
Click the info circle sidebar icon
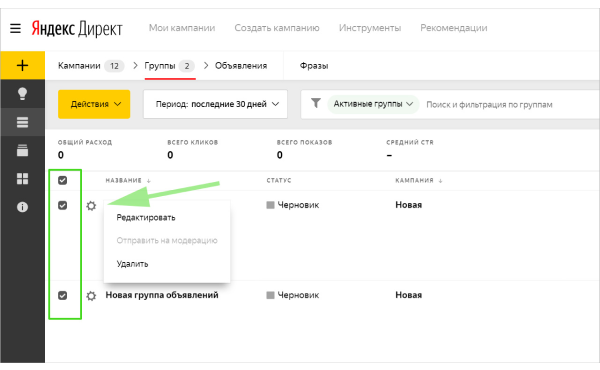coord(23,207)
